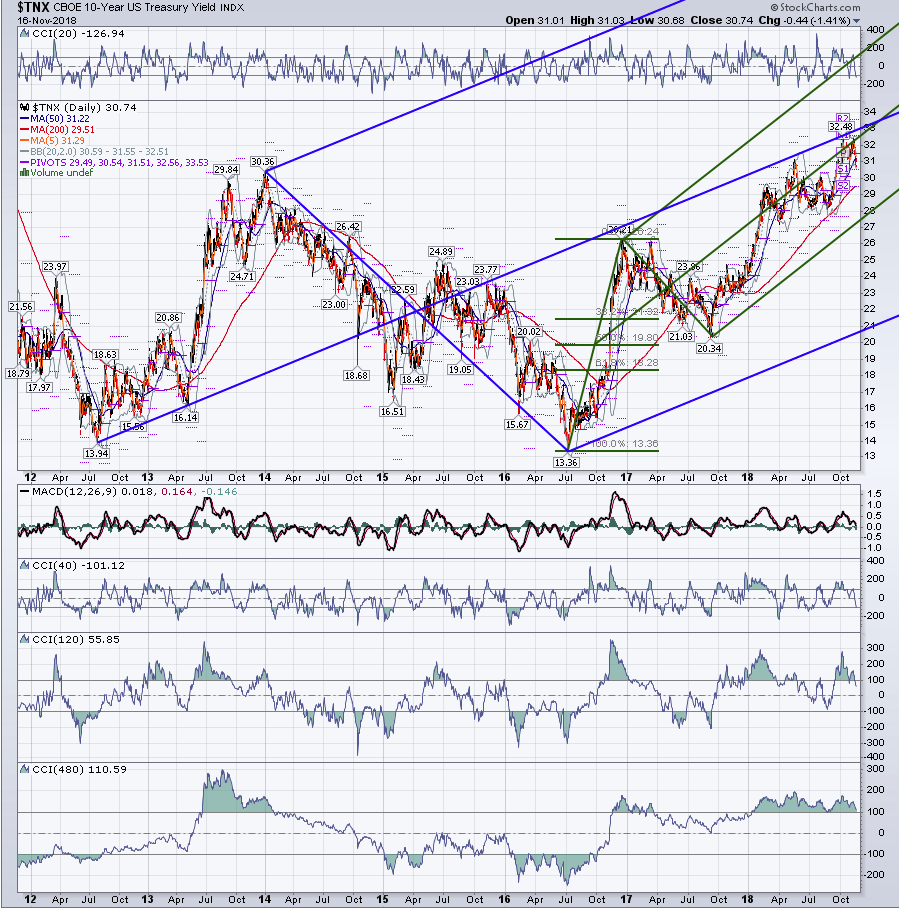Click the 'CCI(40) -101.12' panel label

78,565
